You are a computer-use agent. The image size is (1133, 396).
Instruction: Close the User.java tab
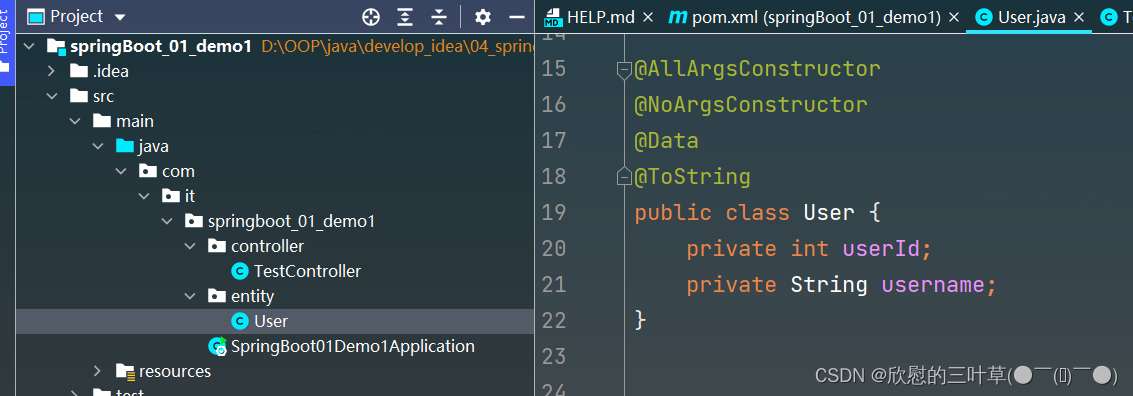[1079, 17]
